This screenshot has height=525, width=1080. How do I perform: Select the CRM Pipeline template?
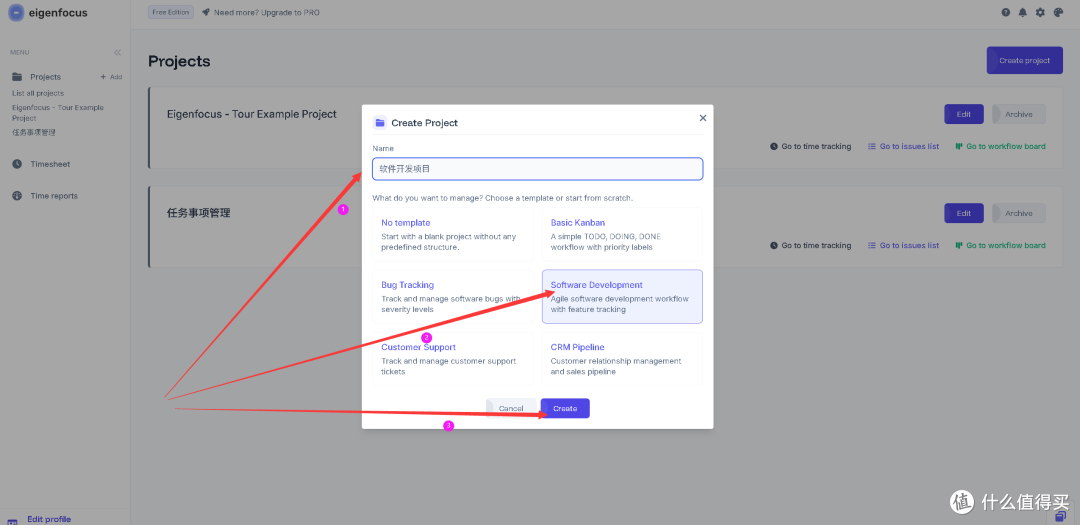(x=622, y=358)
